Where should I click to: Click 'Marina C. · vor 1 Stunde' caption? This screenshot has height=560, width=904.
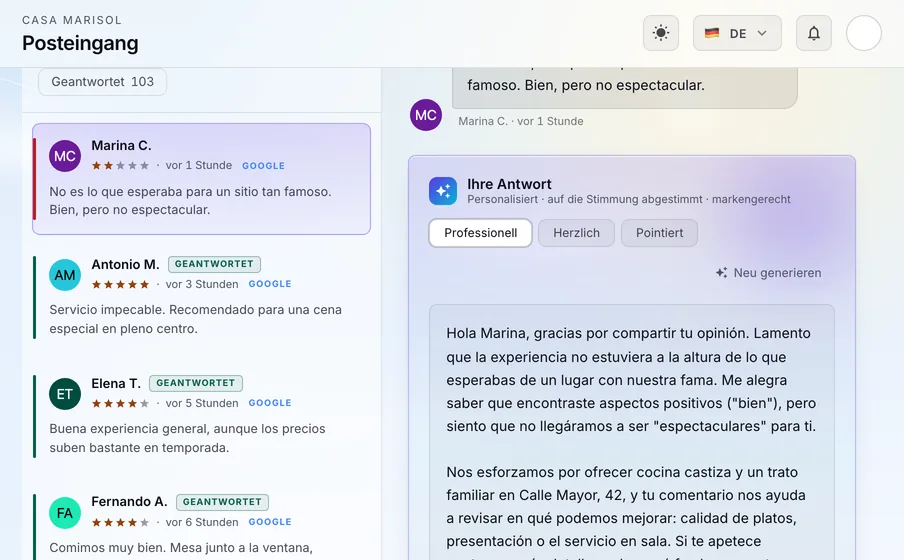pyautogui.click(x=521, y=121)
